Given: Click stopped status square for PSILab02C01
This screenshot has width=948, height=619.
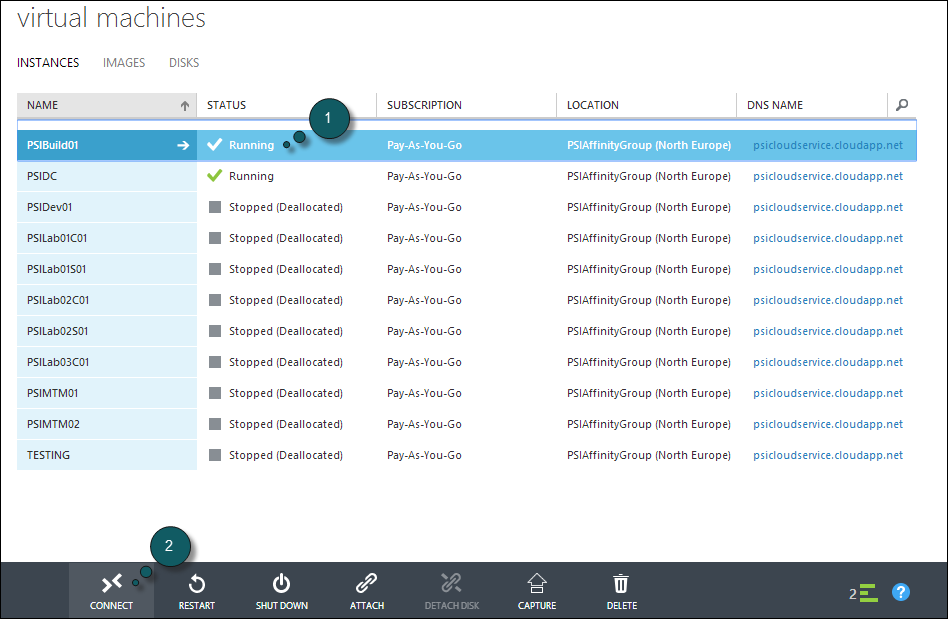Looking at the screenshot, I should click(x=215, y=300).
